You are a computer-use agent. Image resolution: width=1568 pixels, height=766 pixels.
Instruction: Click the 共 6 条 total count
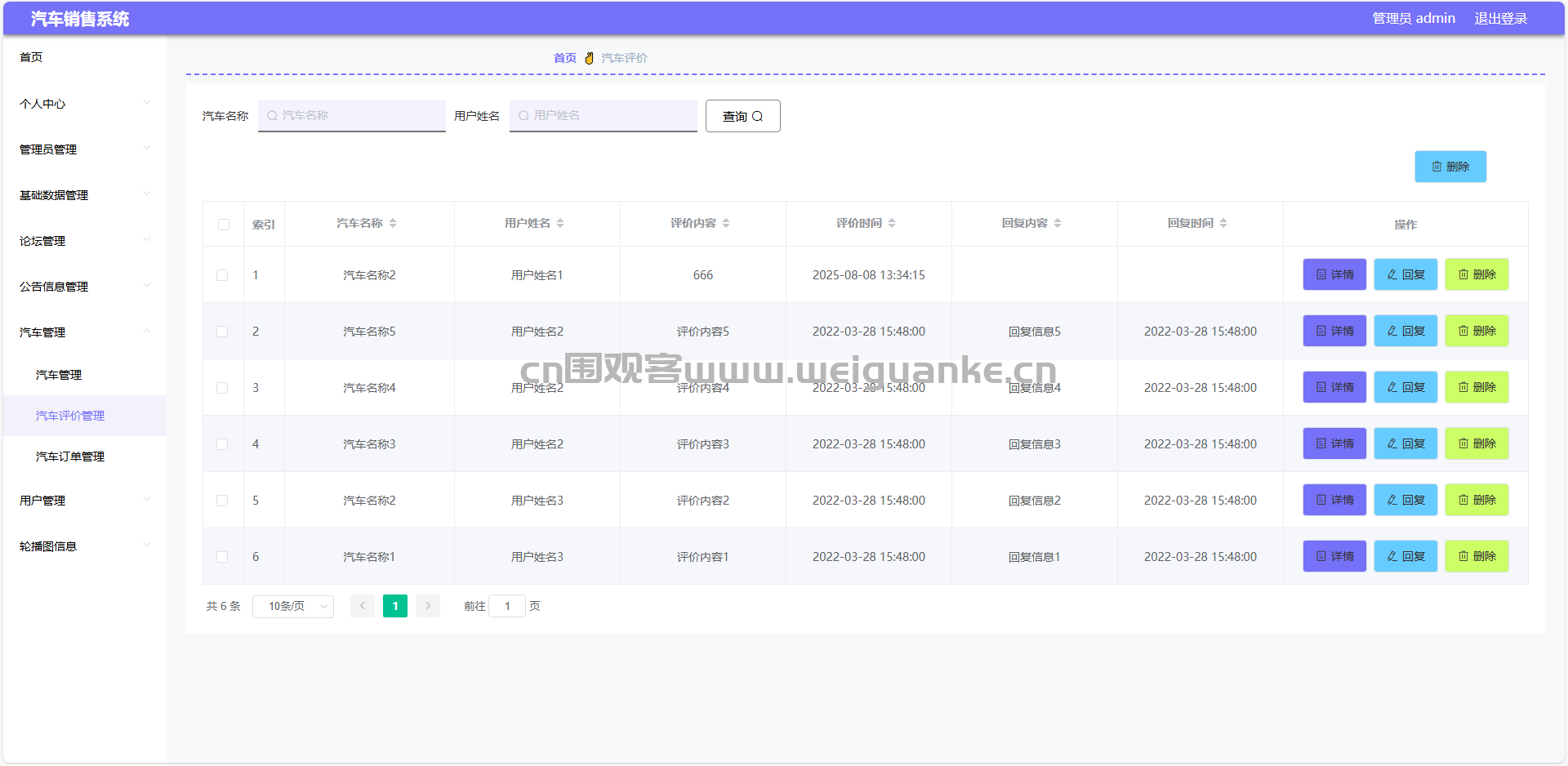point(224,606)
